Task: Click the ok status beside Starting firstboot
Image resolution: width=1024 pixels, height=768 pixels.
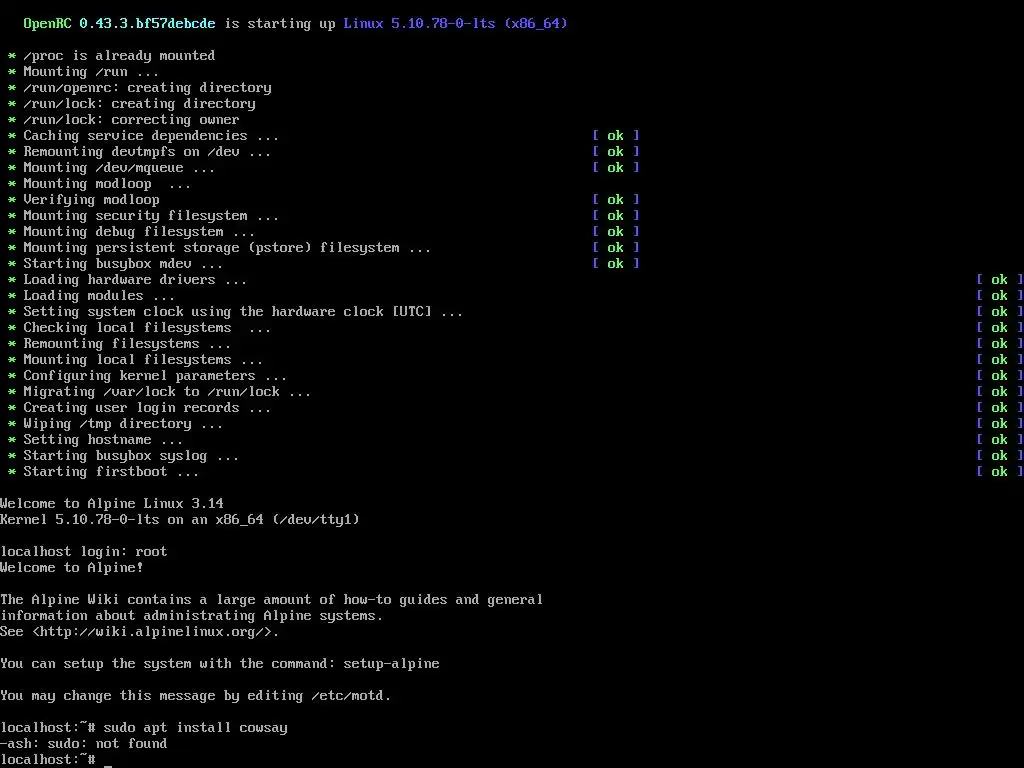Action: tap(999, 472)
